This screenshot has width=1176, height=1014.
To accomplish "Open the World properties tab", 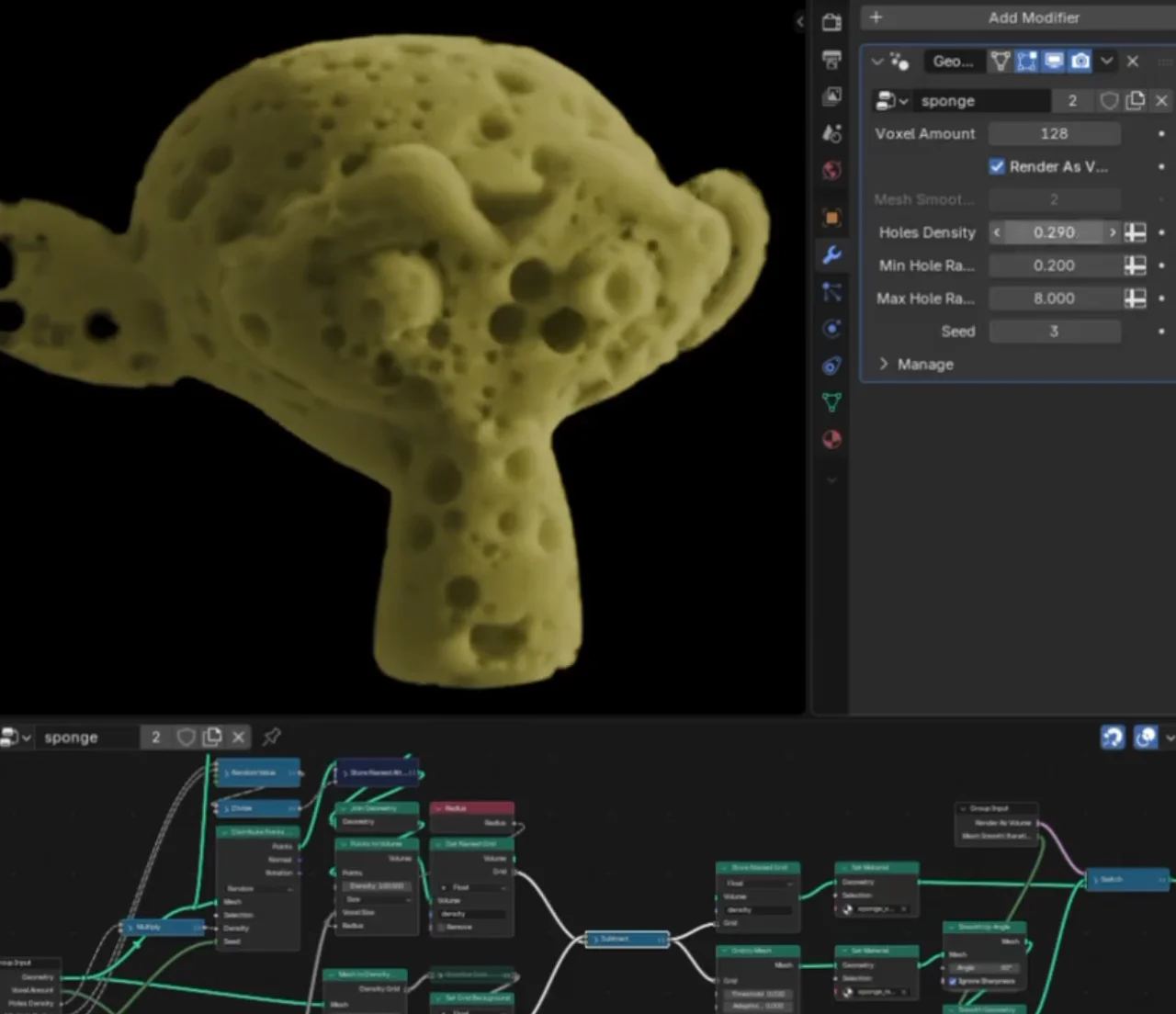I will [x=831, y=171].
